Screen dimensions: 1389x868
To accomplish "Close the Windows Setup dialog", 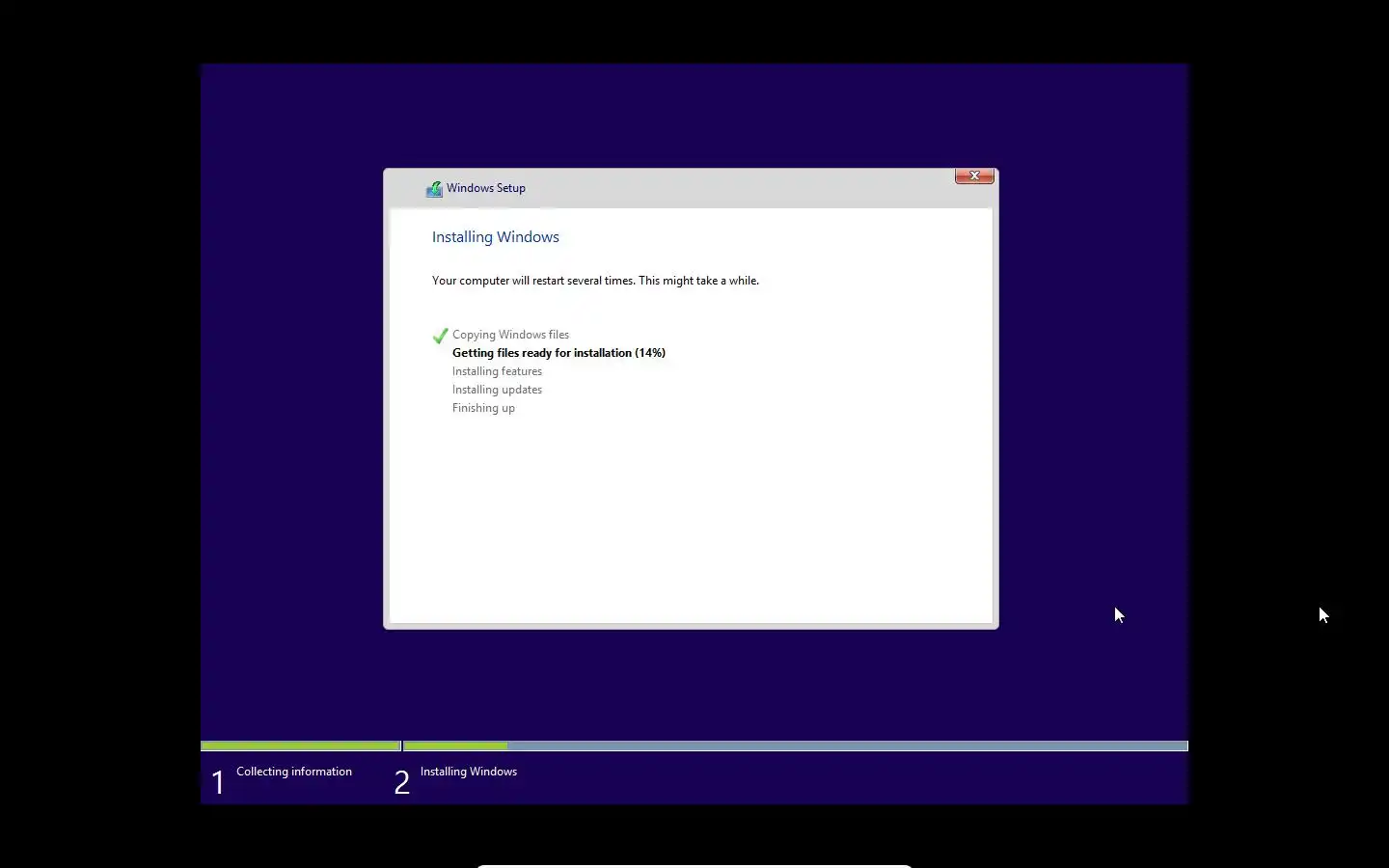I will click(974, 176).
